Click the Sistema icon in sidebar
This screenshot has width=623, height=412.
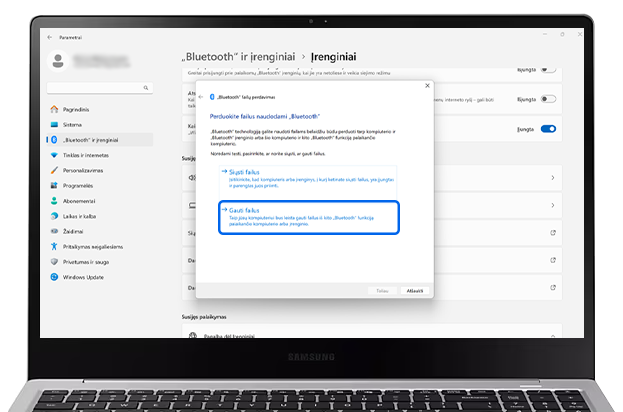click(55, 124)
